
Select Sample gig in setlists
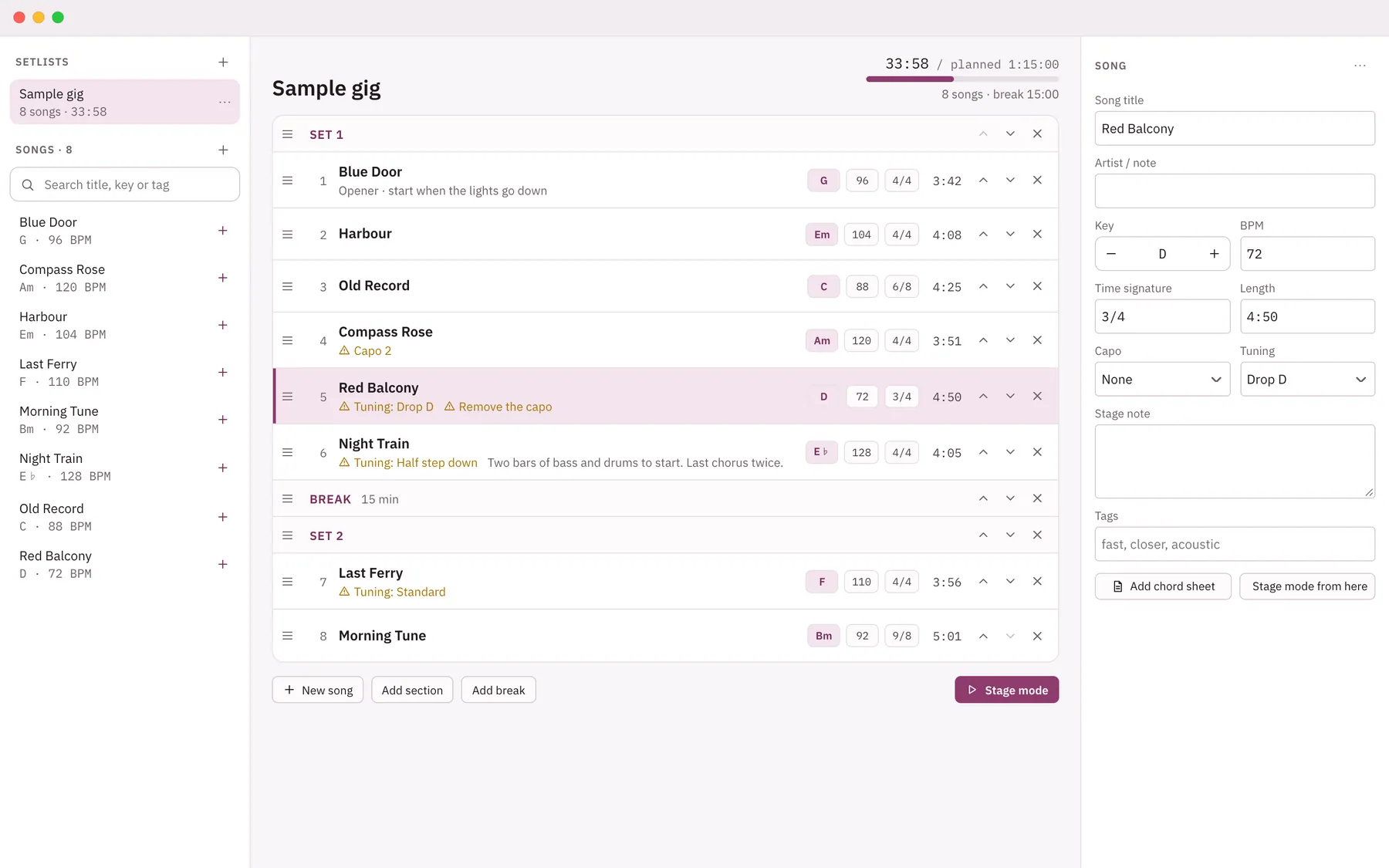tap(125, 102)
